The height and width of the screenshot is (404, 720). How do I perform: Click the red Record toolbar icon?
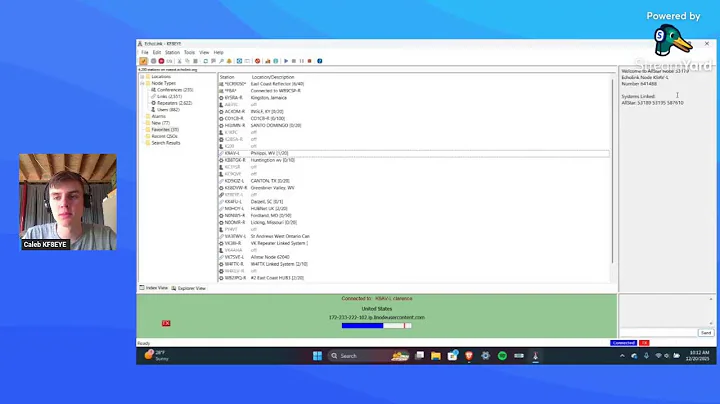(x=309, y=61)
